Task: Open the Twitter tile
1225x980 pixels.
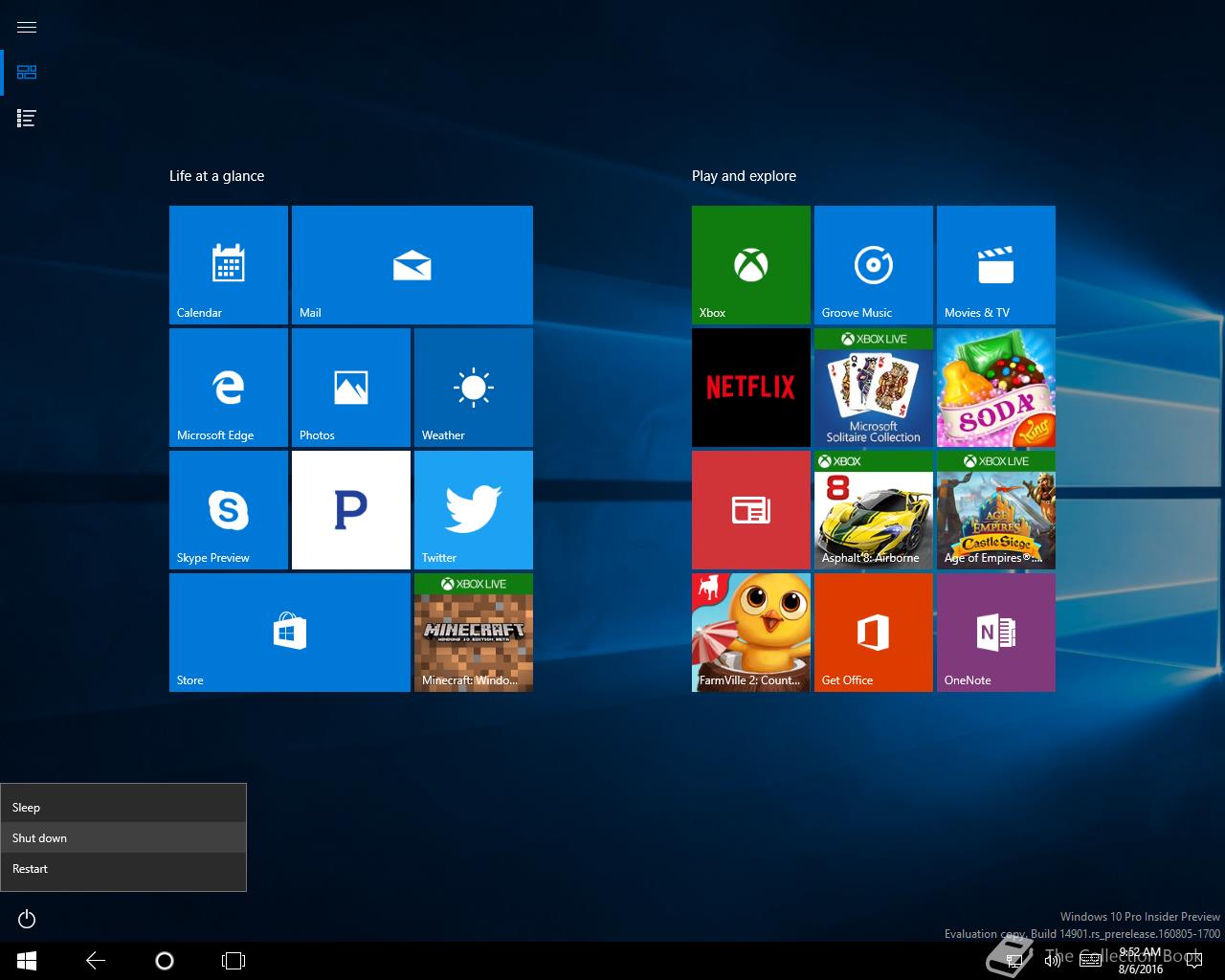Action: tap(474, 510)
